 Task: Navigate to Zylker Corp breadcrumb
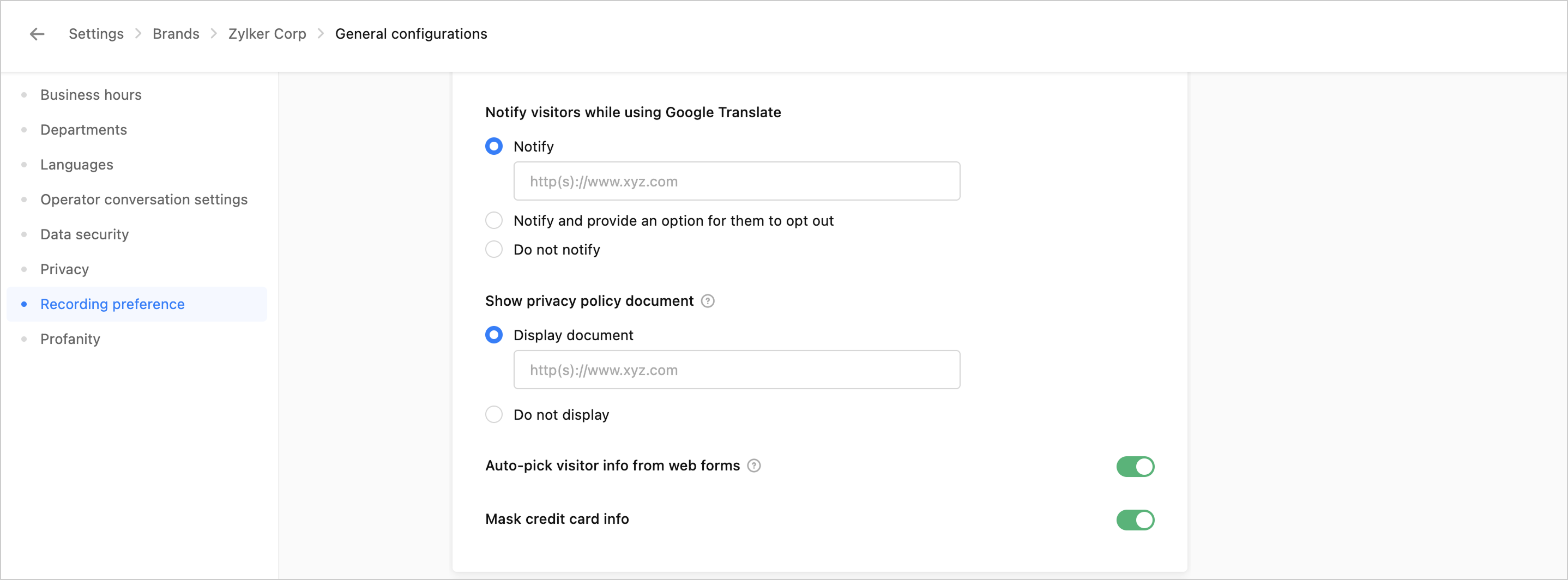(x=267, y=34)
